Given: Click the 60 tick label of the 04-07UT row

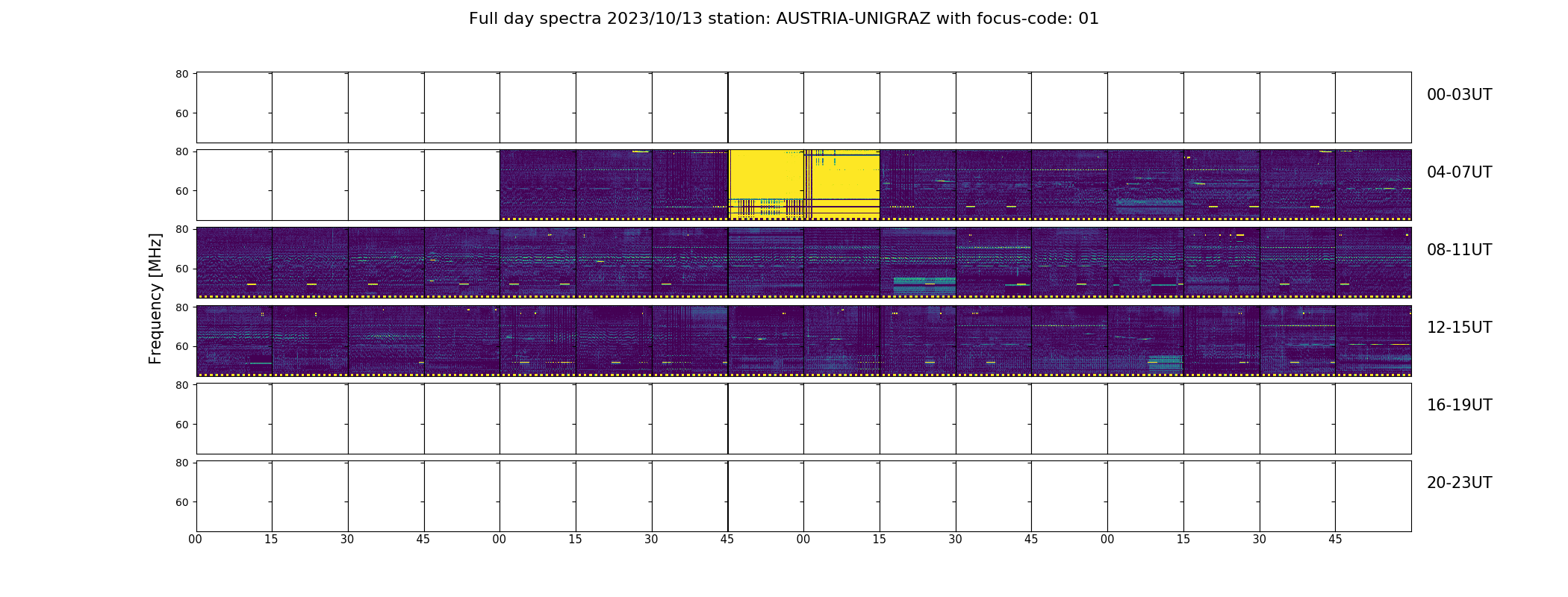Looking at the screenshot, I should (x=181, y=191).
